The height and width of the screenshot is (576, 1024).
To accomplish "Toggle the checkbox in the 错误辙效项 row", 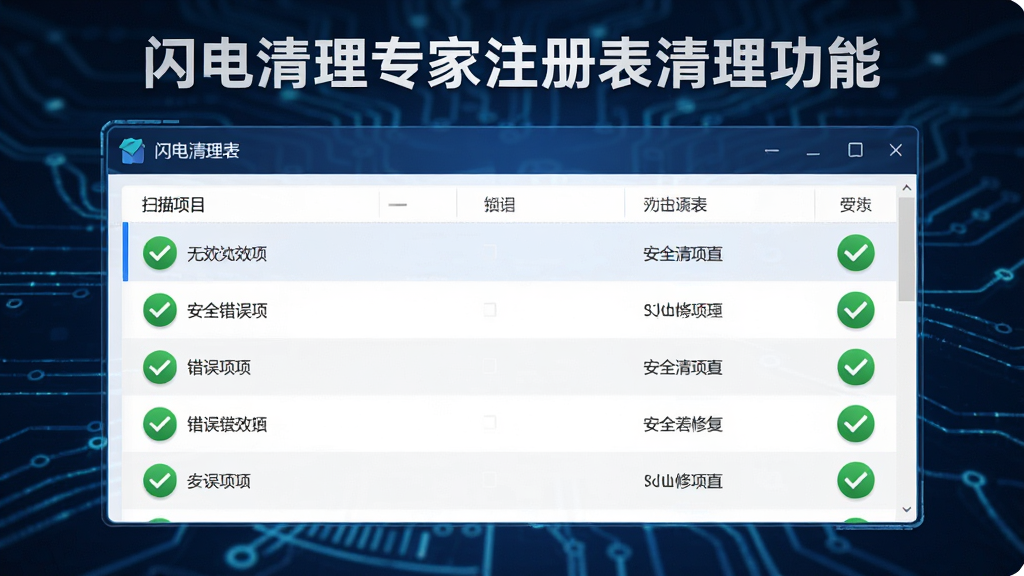I will pos(490,423).
